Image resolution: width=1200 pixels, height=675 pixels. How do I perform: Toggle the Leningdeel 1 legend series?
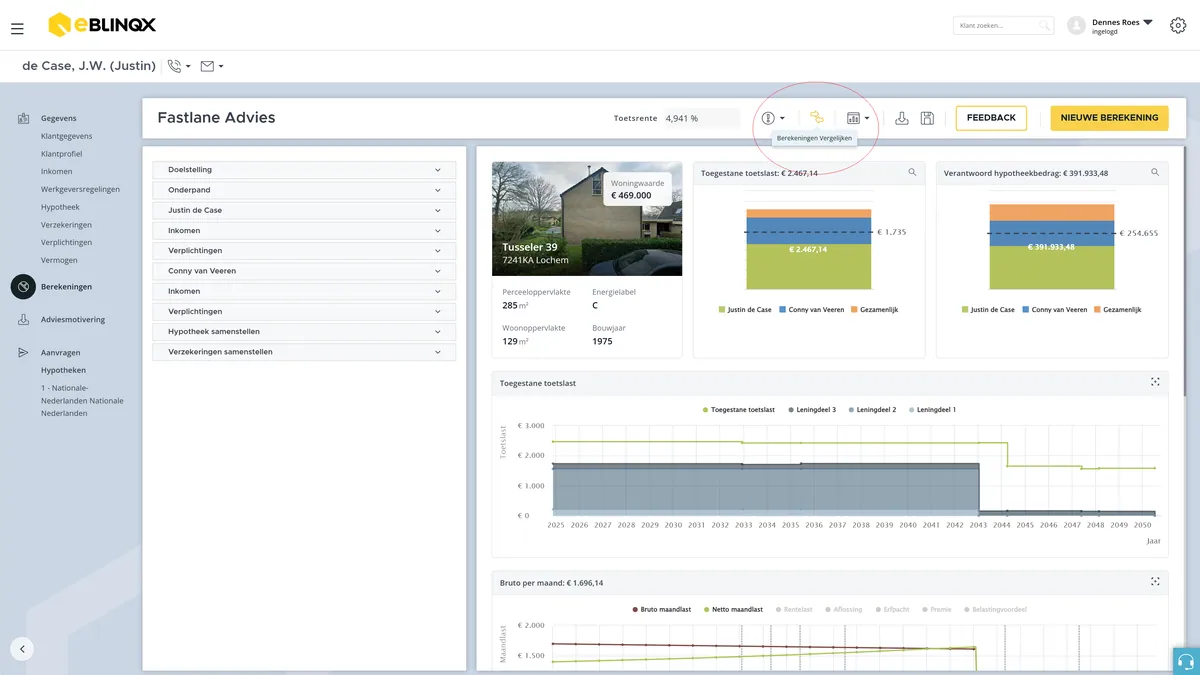pos(932,410)
